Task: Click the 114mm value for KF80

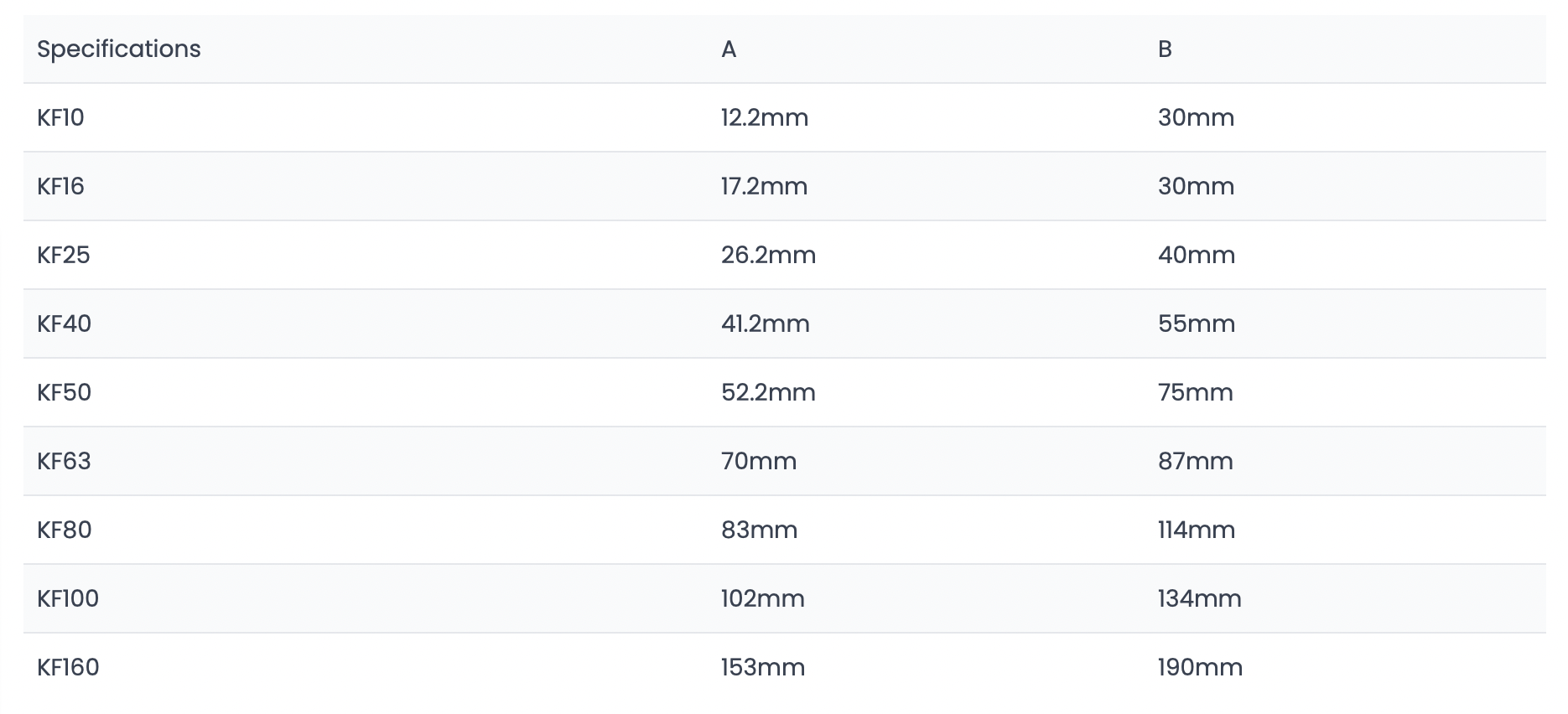Action: pos(1197,530)
